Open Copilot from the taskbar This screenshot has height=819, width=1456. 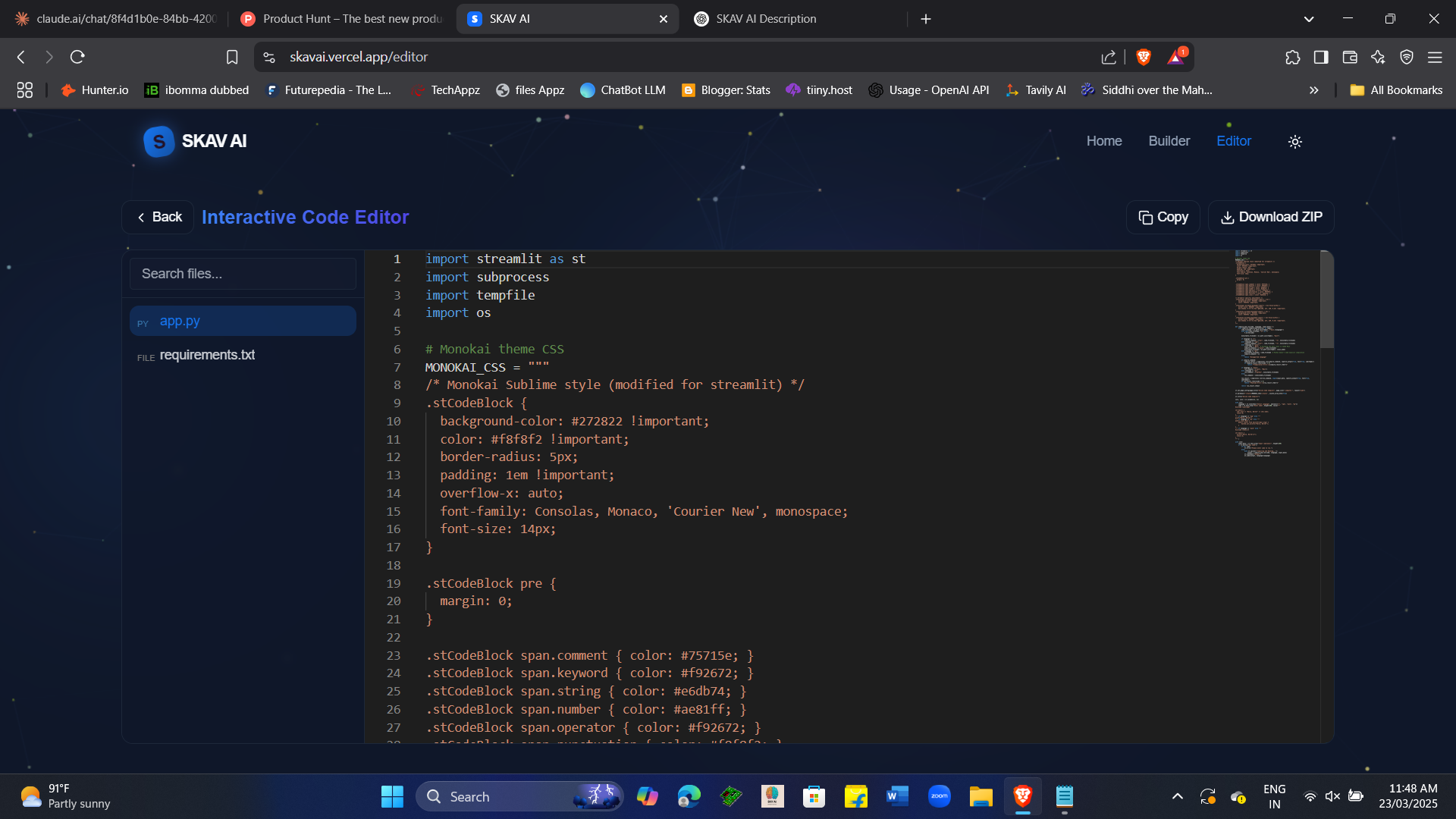pos(647,796)
